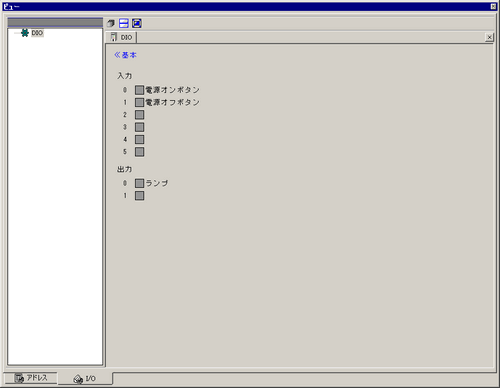Switch to the アドレス bottom tab
Viewport: 500px width, 388px height.
tap(31, 378)
